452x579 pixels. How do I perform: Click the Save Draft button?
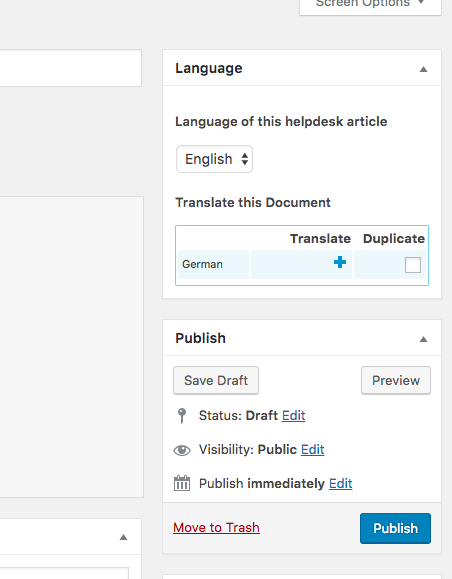pos(216,380)
